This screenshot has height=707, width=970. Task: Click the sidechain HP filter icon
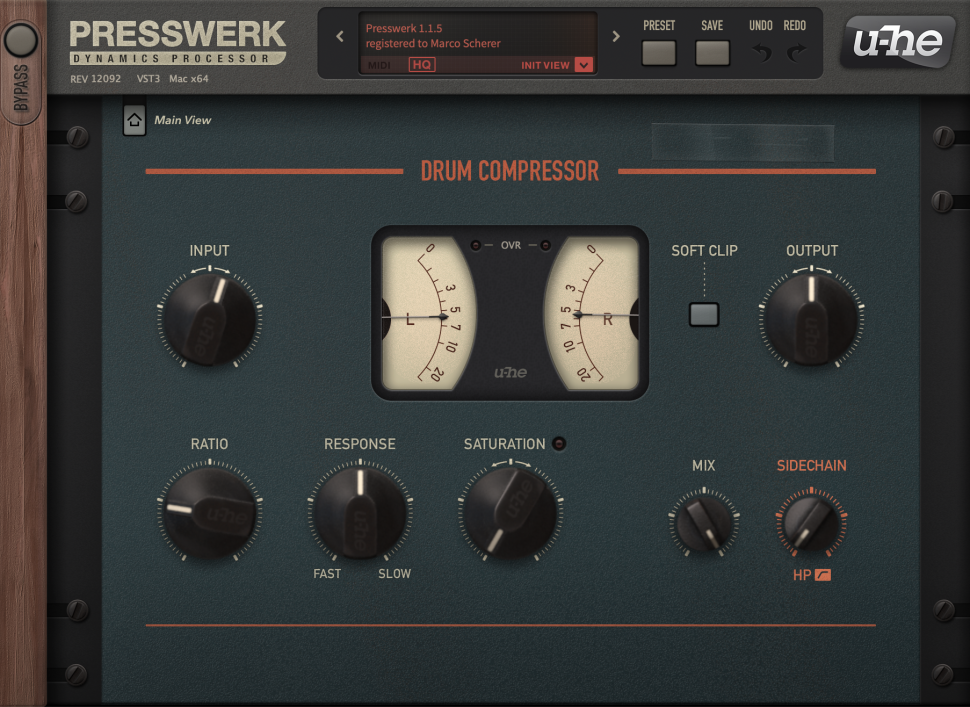click(823, 575)
